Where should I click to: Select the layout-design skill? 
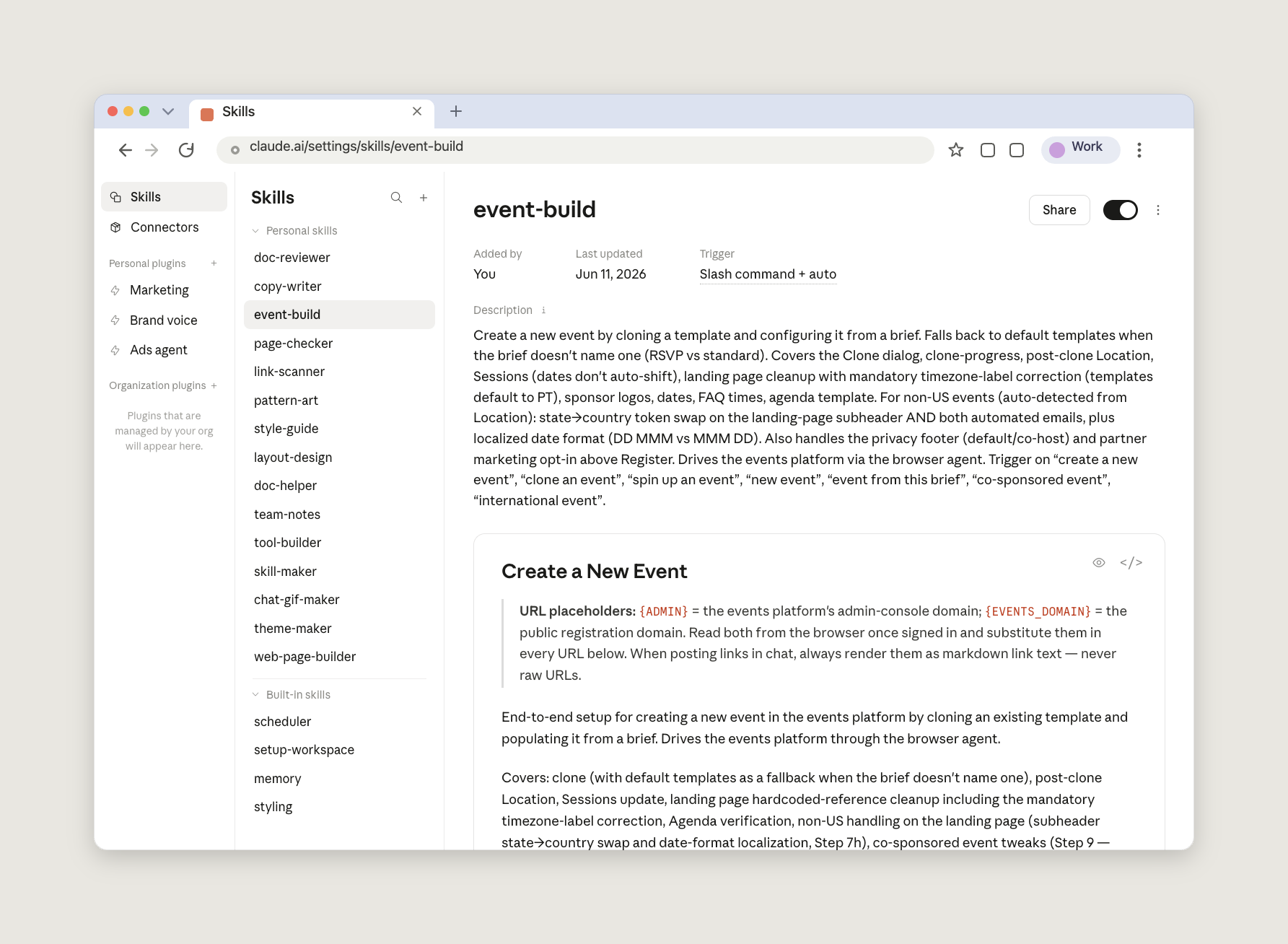[339, 458]
